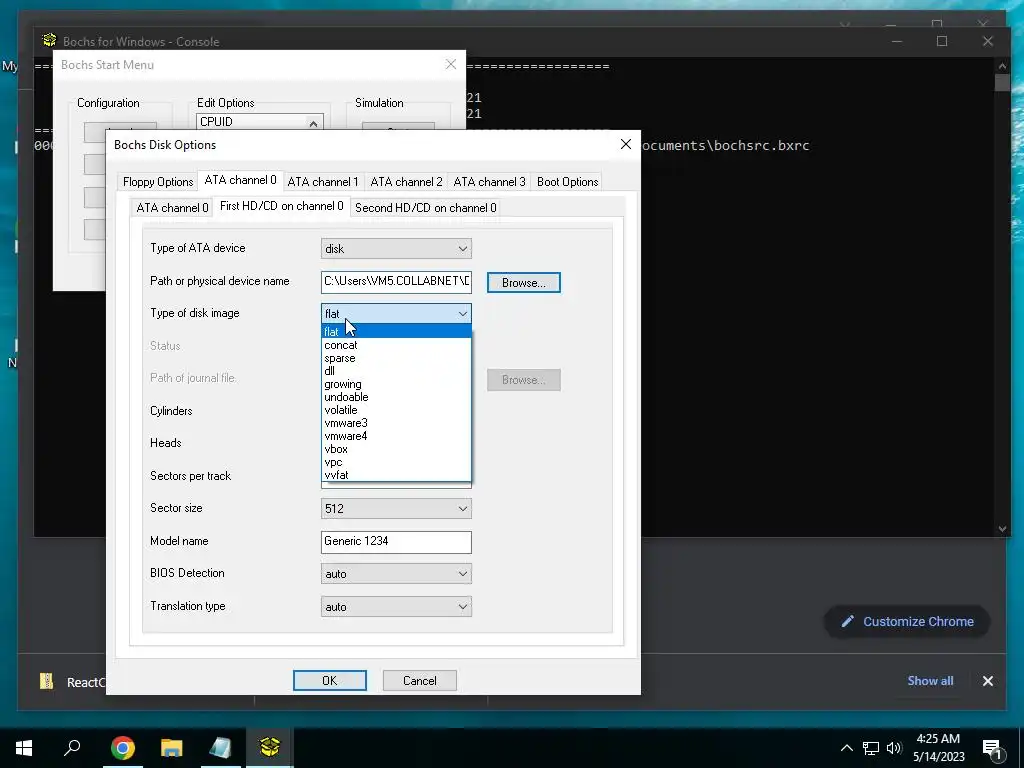This screenshot has height=768, width=1024.
Task: Select Second HD/CD on channel 0 tab
Action: pyautogui.click(x=426, y=208)
